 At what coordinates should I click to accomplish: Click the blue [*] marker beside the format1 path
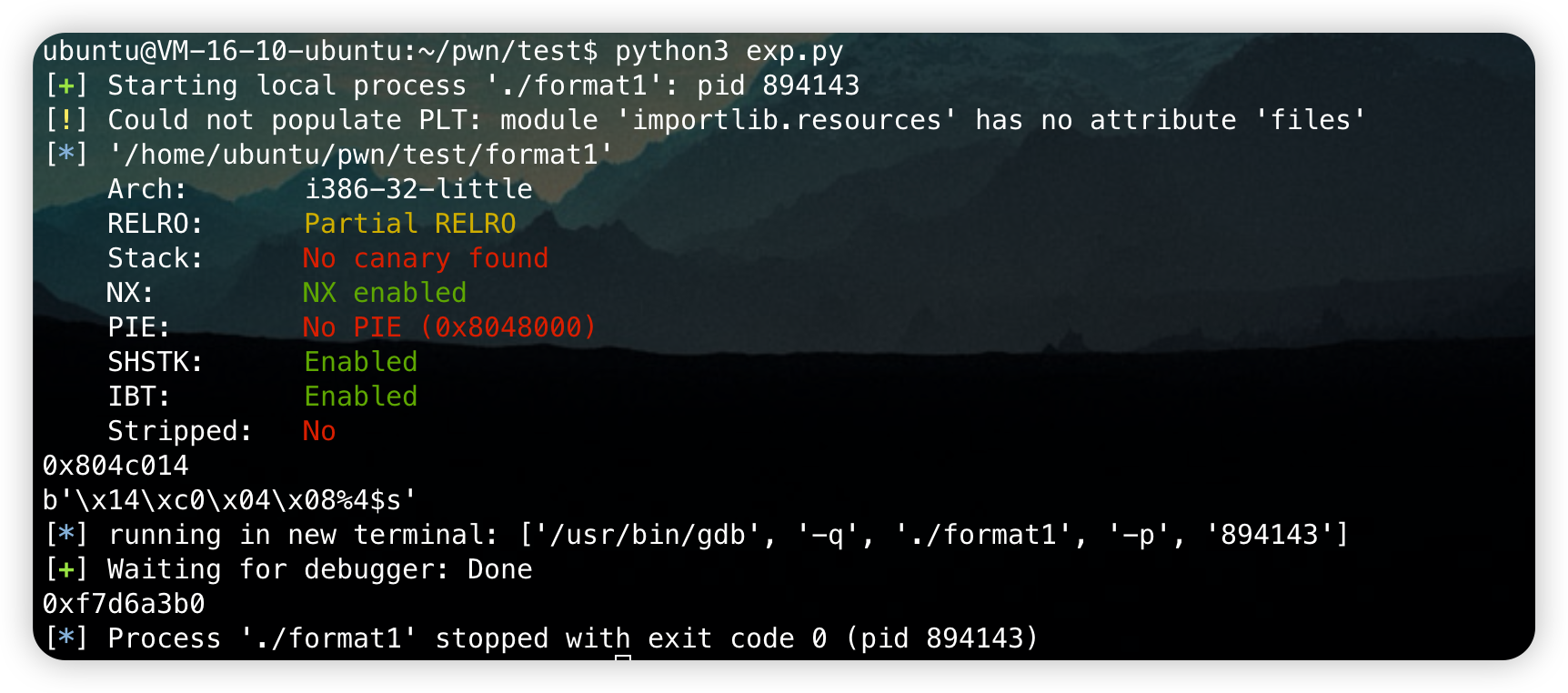(x=66, y=155)
